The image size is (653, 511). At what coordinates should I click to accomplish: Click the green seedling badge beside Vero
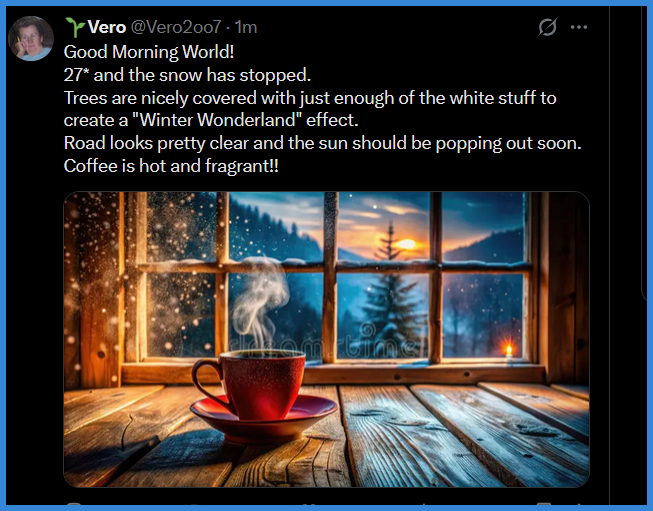75,27
